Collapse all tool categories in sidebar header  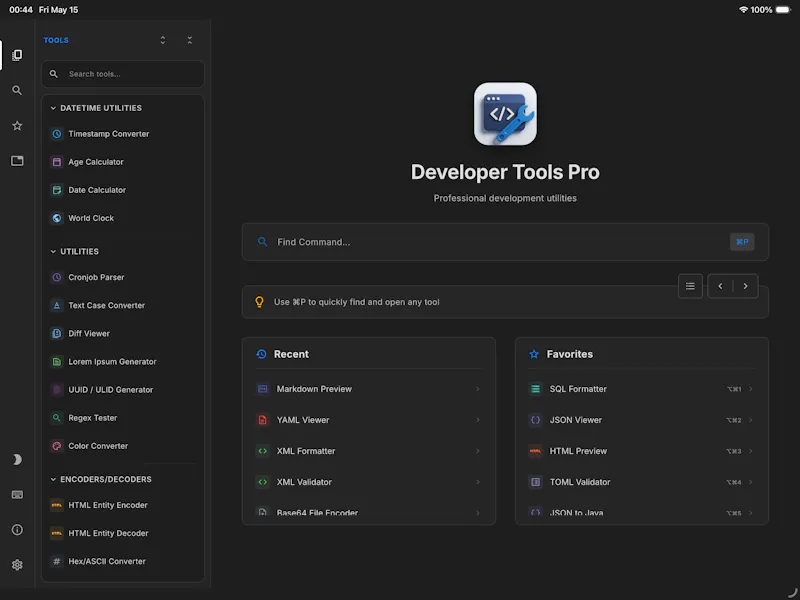(190, 40)
